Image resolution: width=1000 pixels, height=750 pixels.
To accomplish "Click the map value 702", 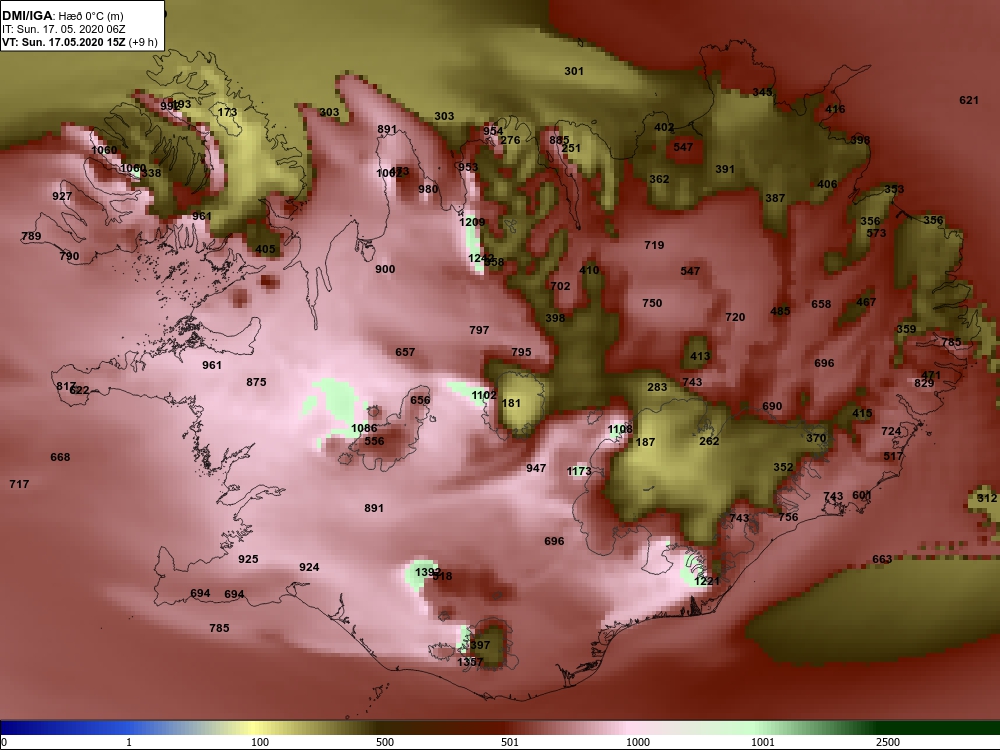I will [x=560, y=286].
